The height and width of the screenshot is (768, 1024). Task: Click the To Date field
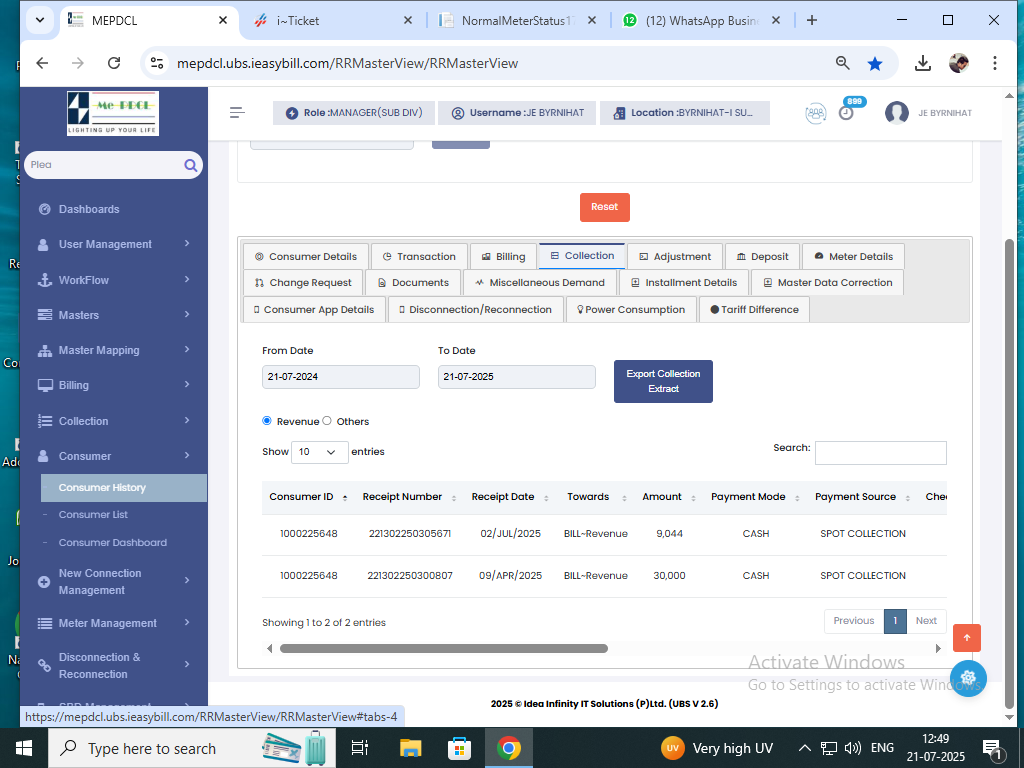(517, 377)
